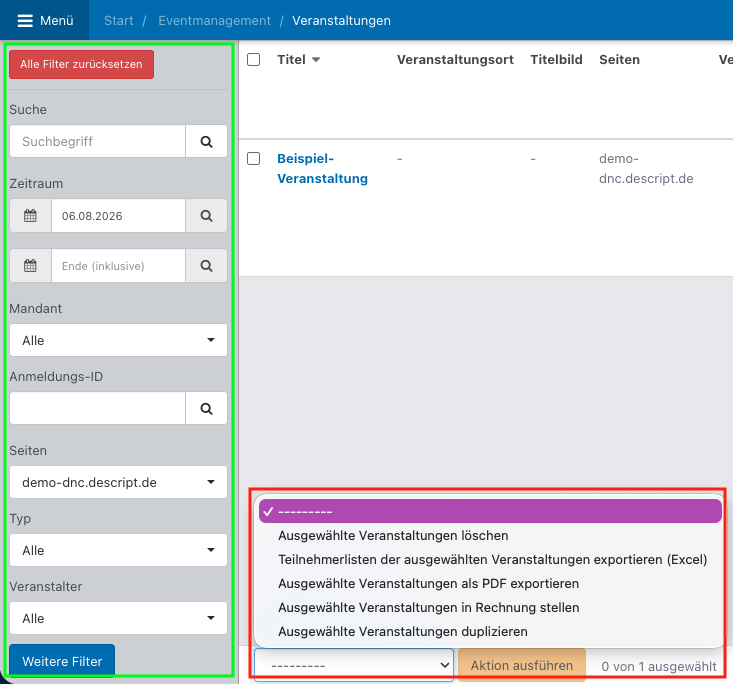
Task: Click the magnifier beside Ende (inklusive) field
Action: (206, 266)
